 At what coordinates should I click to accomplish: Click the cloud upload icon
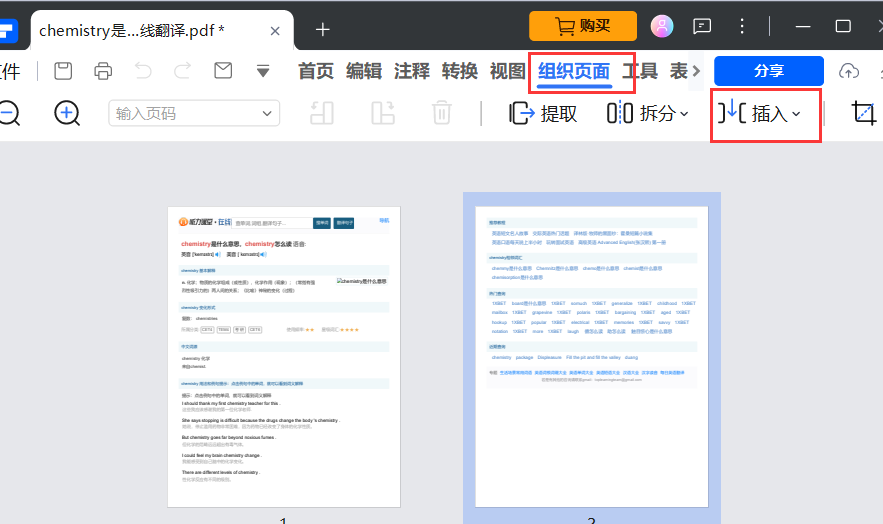point(849,71)
